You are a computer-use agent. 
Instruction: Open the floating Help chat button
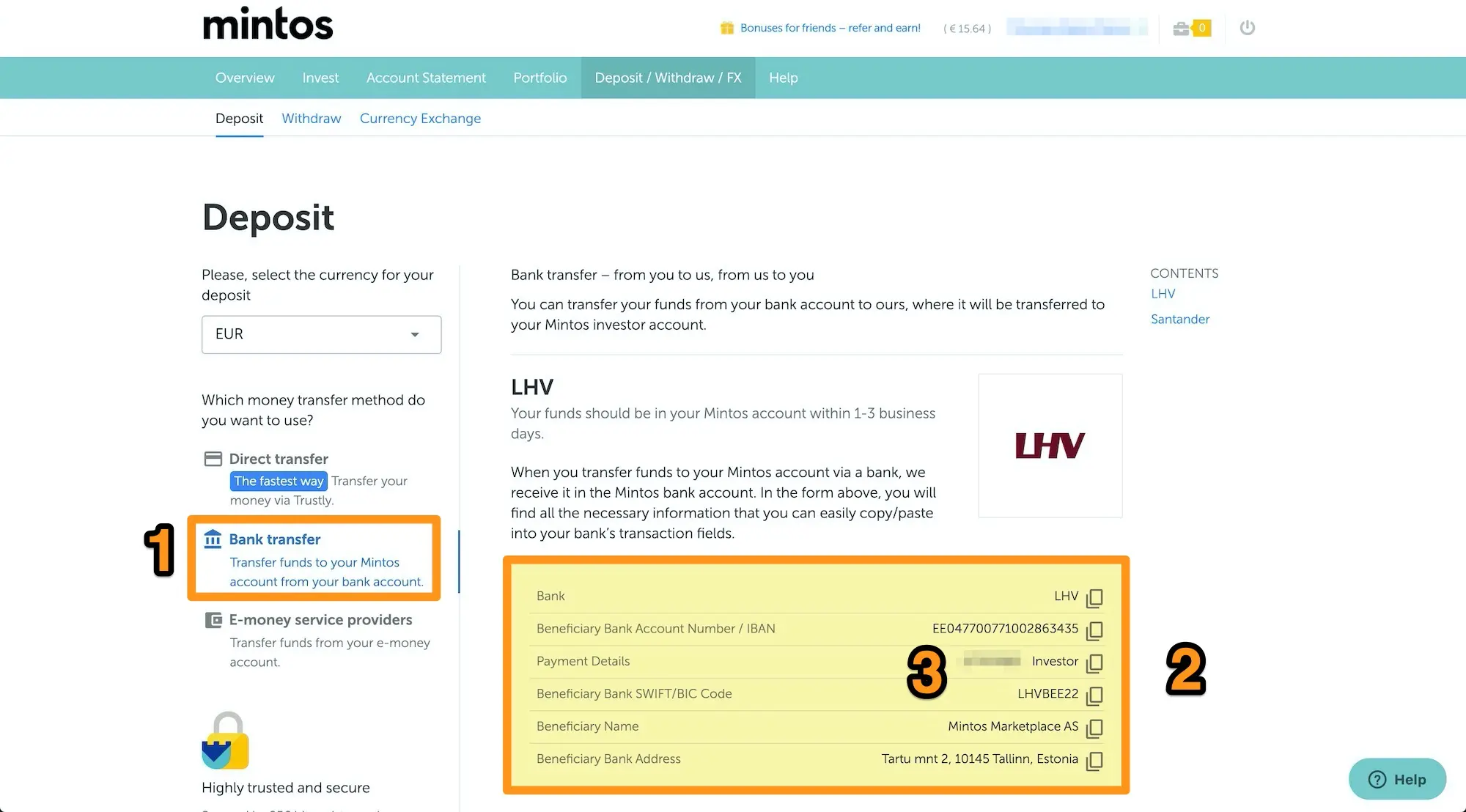click(x=1397, y=779)
